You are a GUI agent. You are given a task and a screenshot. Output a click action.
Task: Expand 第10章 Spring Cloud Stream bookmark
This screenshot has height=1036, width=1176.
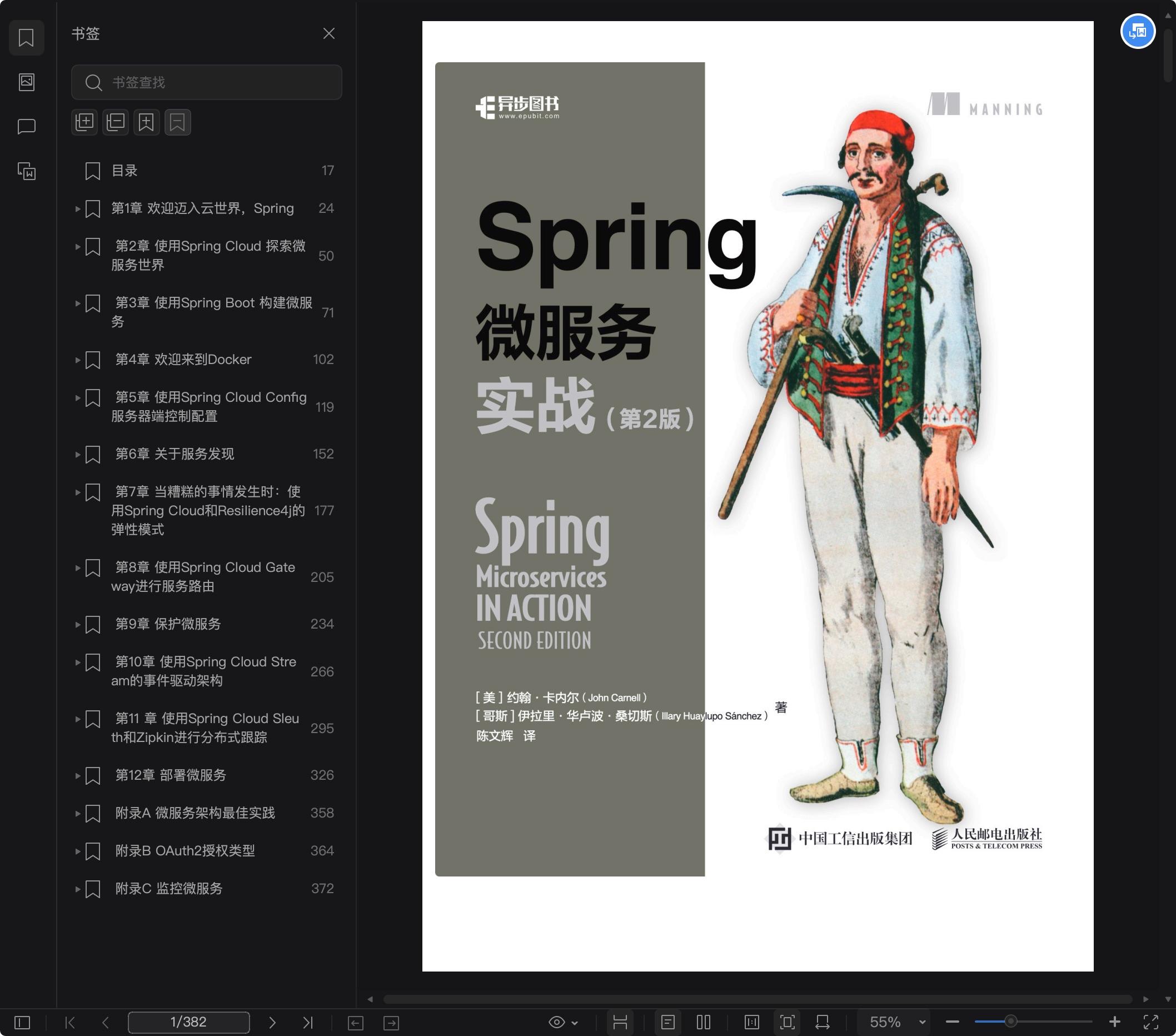tap(77, 662)
